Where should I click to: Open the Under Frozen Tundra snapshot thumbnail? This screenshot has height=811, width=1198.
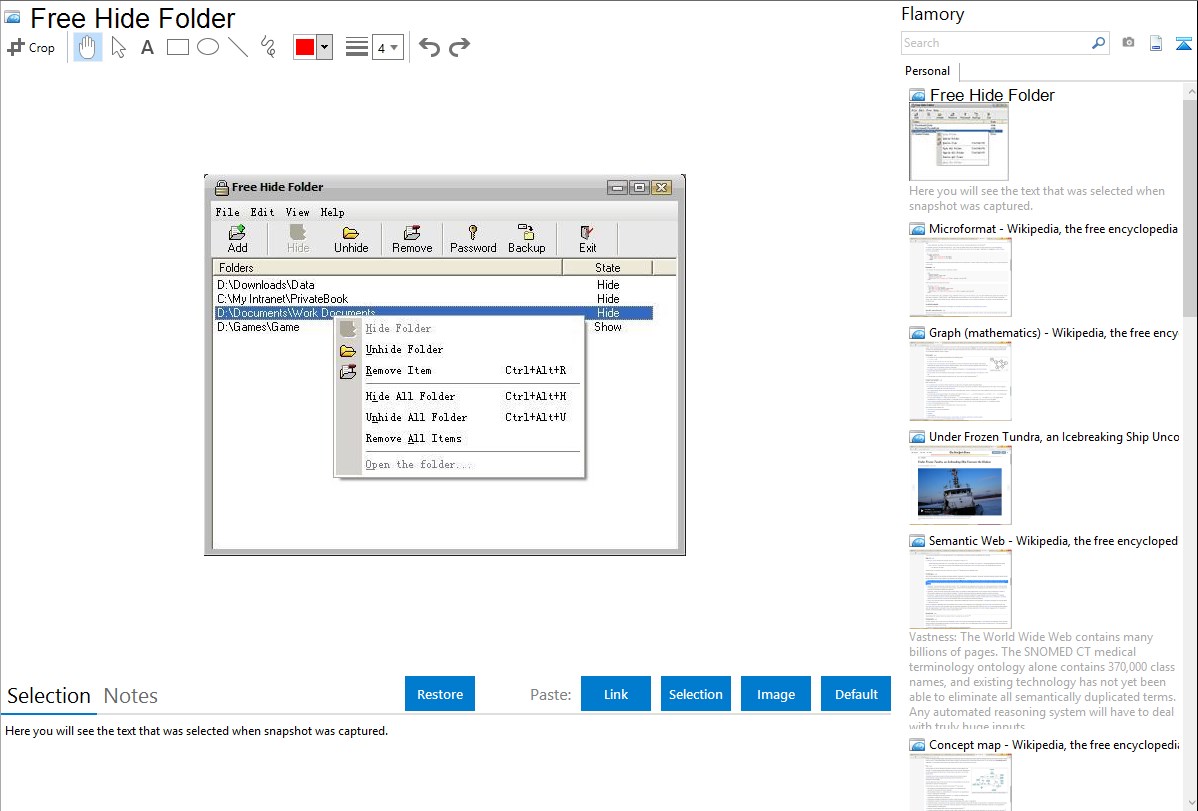pyautogui.click(x=960, y=485)
